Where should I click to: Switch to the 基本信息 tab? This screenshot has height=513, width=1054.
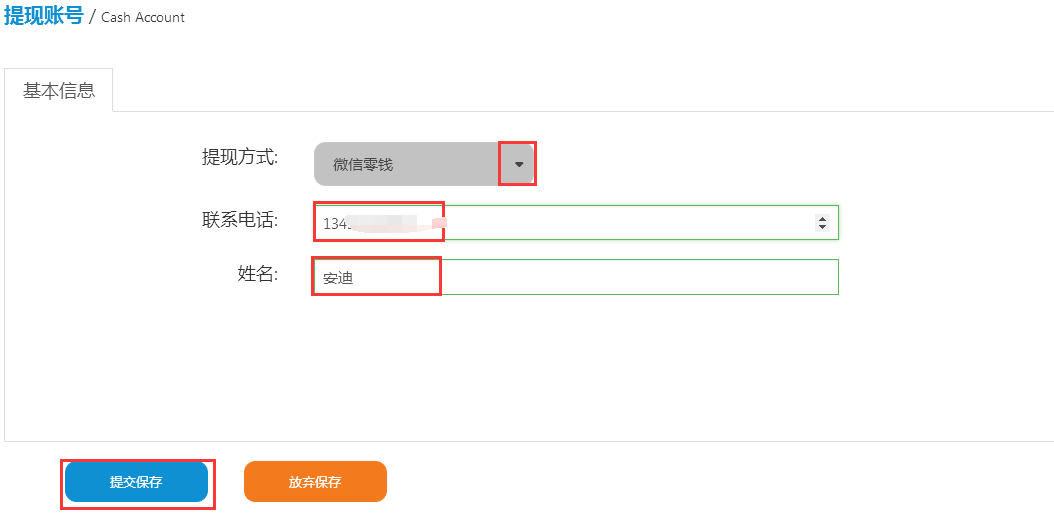59,90
